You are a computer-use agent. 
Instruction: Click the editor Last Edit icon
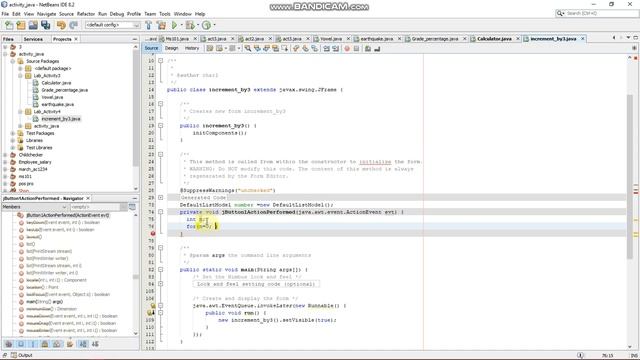pyautogui.click(x=209, y=49)
